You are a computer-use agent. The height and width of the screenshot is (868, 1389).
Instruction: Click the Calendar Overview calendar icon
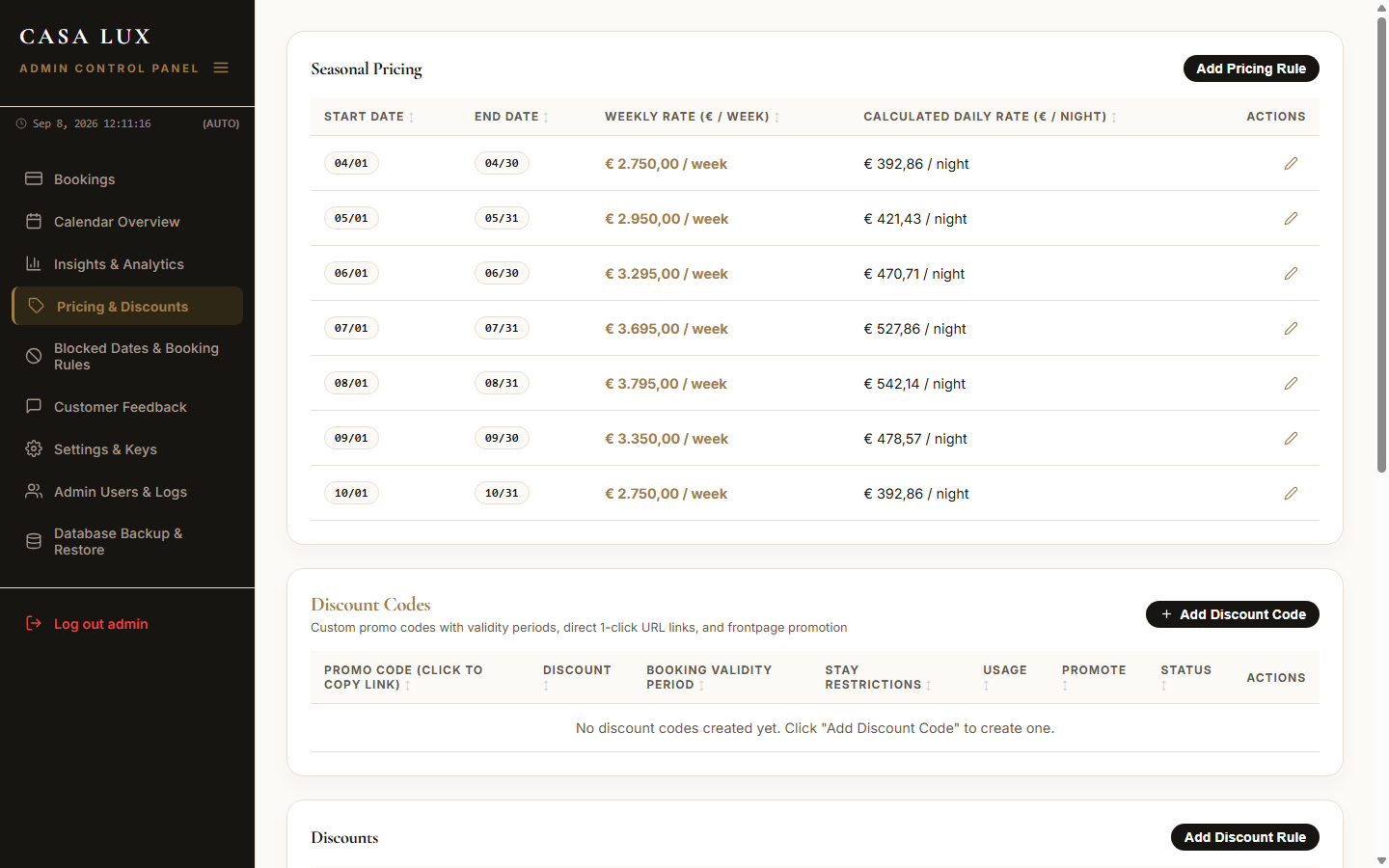[x=34, y=221]
